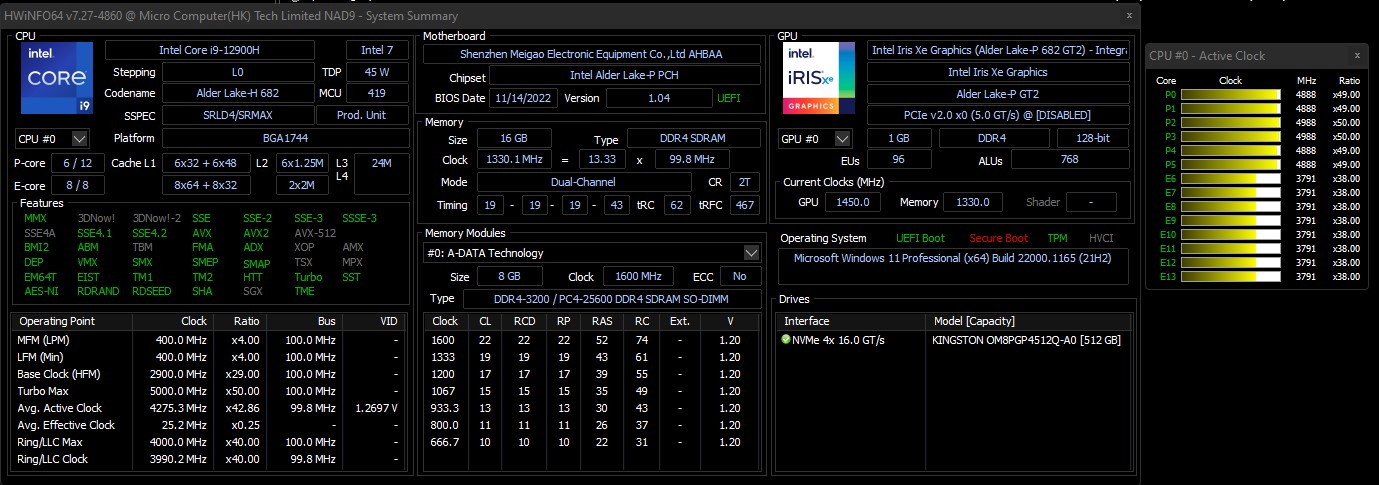Click the TPM label under Operating System
The width and height of the screenshot is (1379, 485).
point(1057,238)
